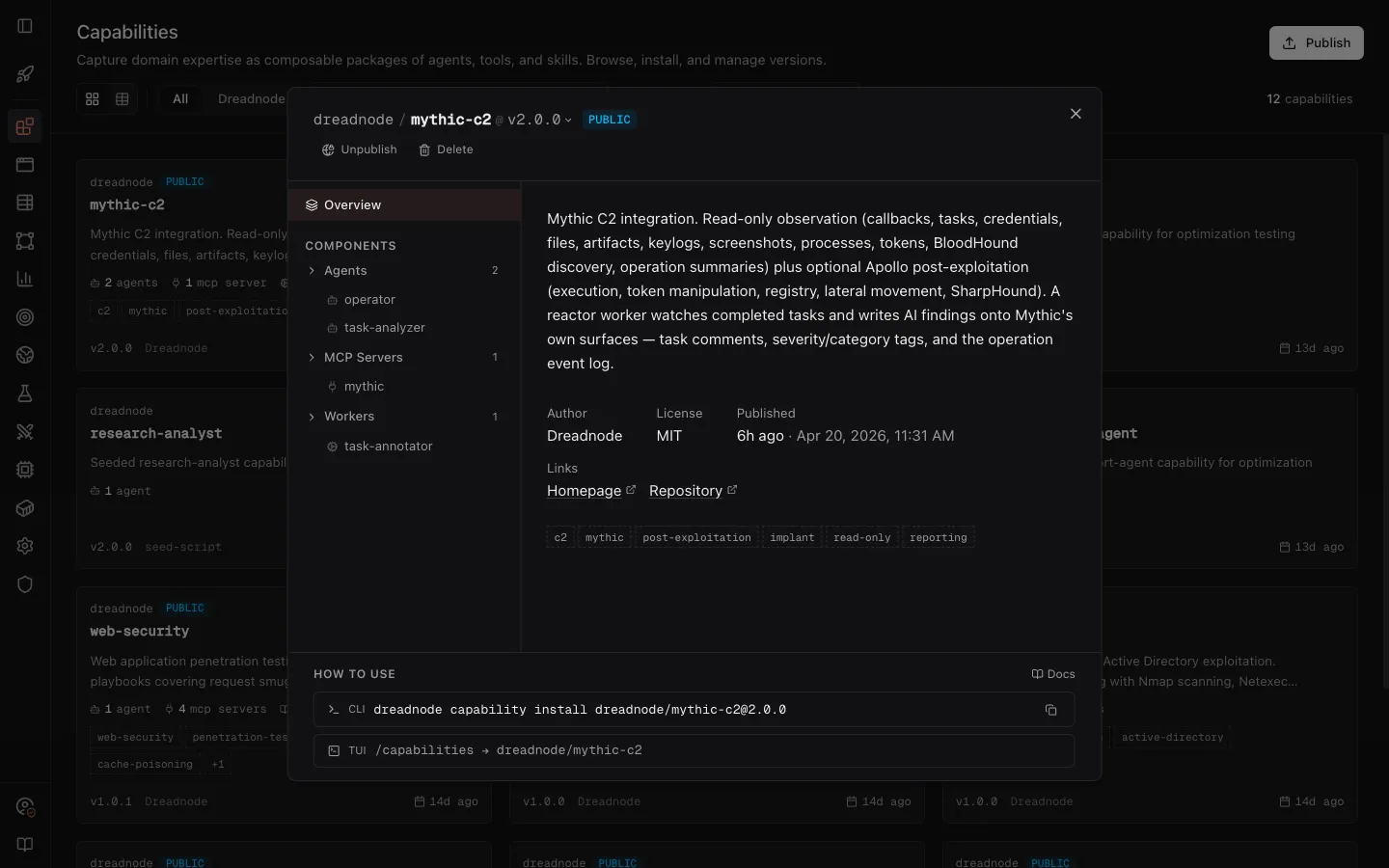Select the Capabilities packages icon in sidebar

(25, 126)
